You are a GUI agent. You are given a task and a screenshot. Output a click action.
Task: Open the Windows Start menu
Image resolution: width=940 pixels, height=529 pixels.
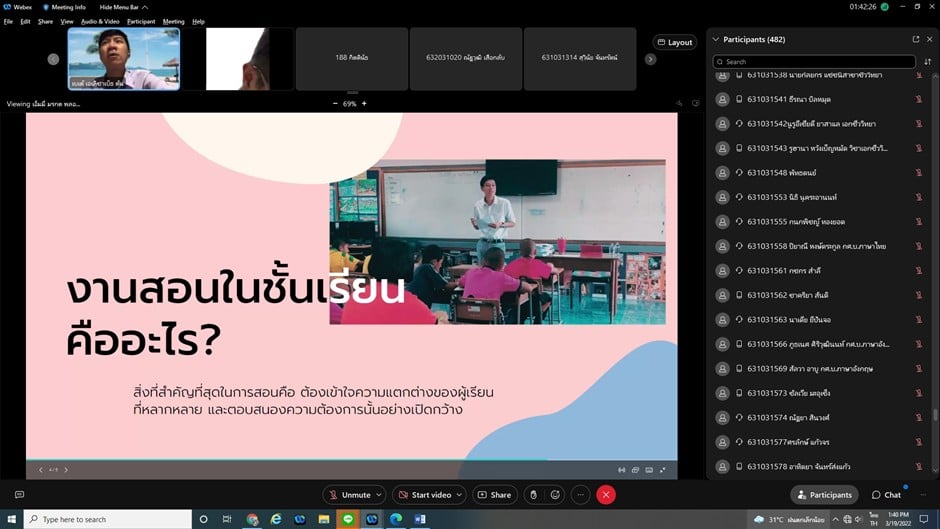pyautogui.click(x=11, y=519)
